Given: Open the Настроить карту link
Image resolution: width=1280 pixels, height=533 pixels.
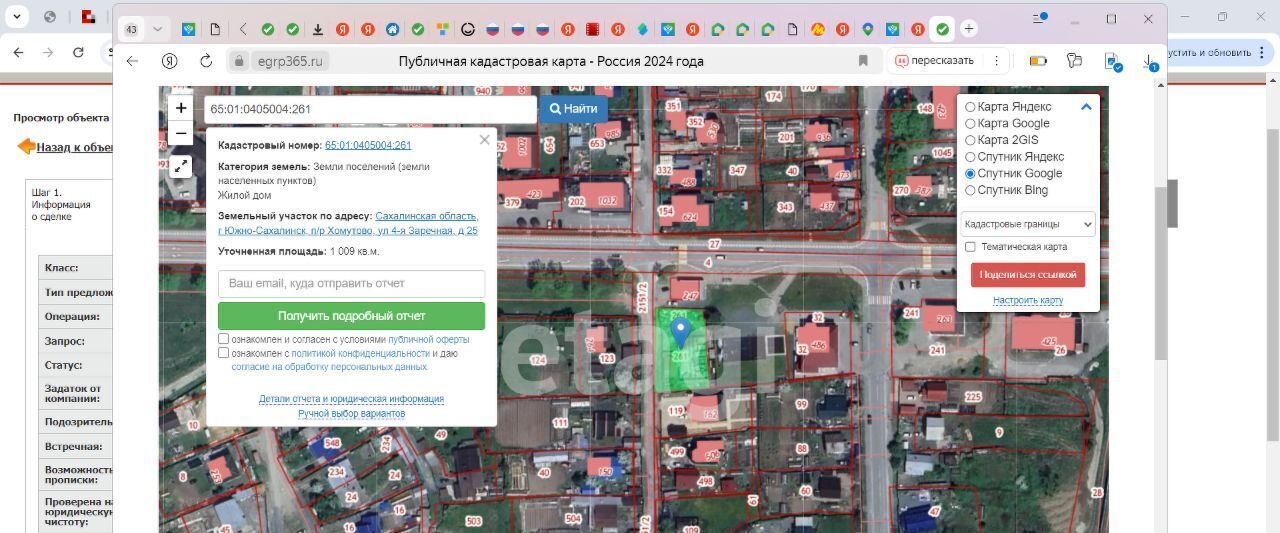Looking at the screenshot, I should click(x=1027, y=300).
